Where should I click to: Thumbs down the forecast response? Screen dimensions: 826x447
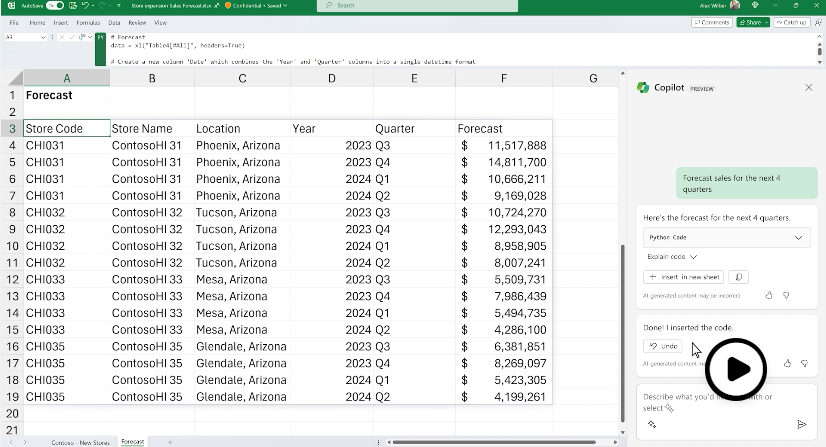(x=786, y=295)
